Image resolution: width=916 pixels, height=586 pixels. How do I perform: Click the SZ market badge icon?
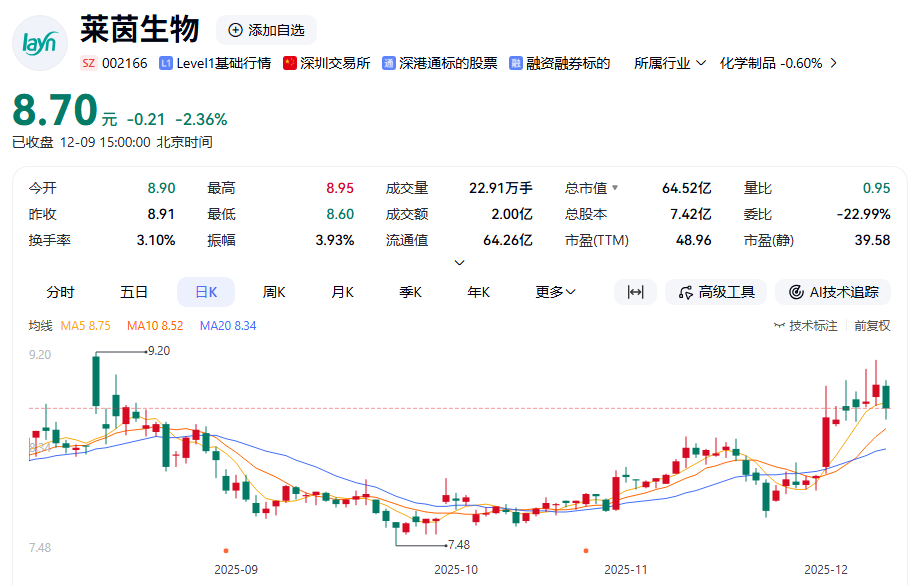coord(88,63)
